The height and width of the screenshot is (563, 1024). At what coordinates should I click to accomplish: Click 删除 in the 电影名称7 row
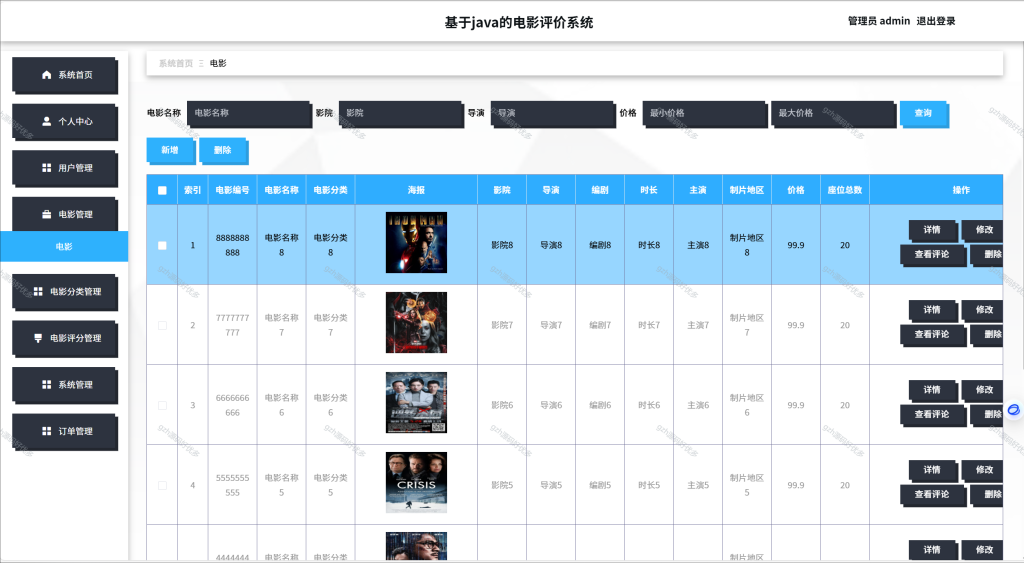pyautogui.click(x=987, y=334)
